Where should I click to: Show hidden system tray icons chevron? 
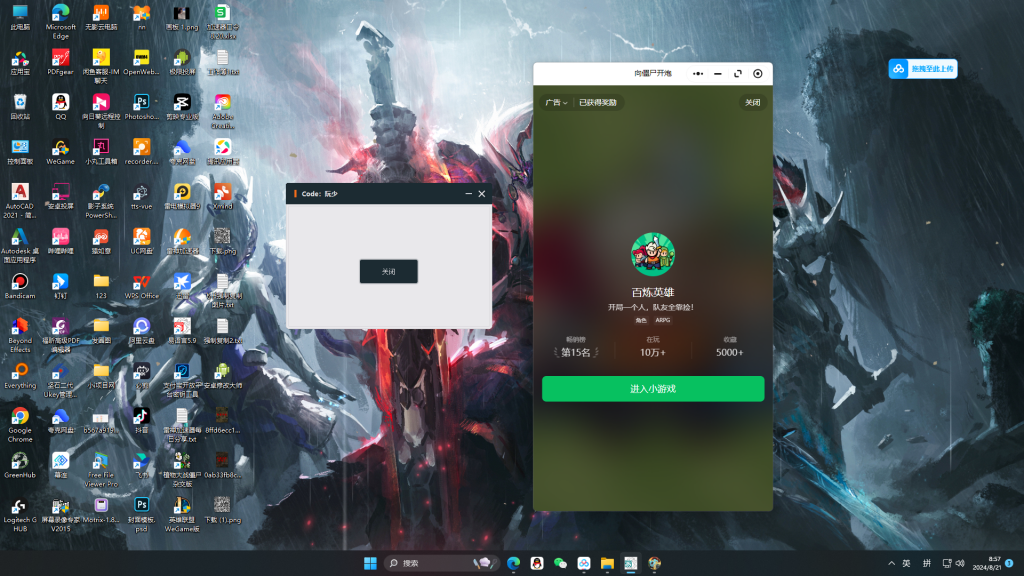891,563
